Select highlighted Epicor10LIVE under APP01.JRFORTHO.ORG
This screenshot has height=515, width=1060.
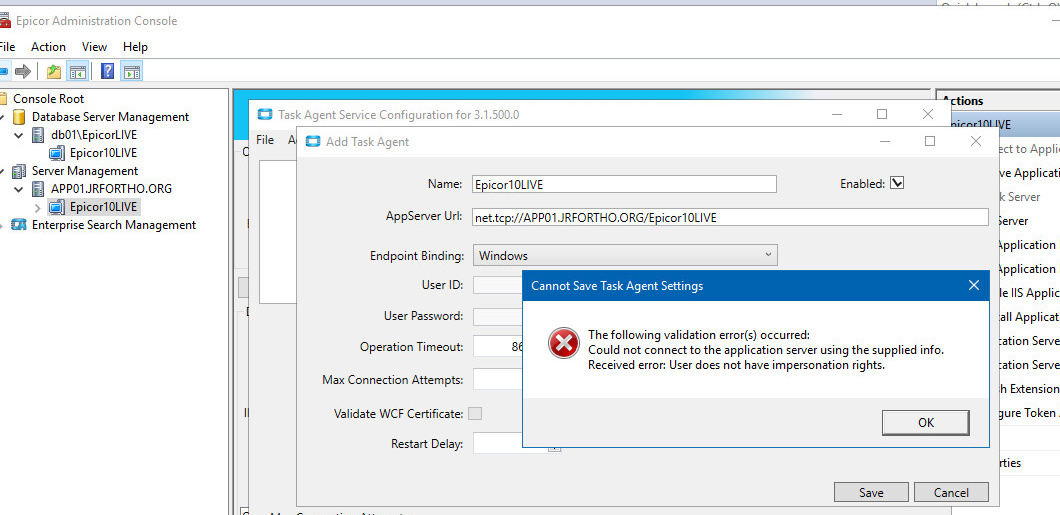pyautogui.click(x=103, y=207)
